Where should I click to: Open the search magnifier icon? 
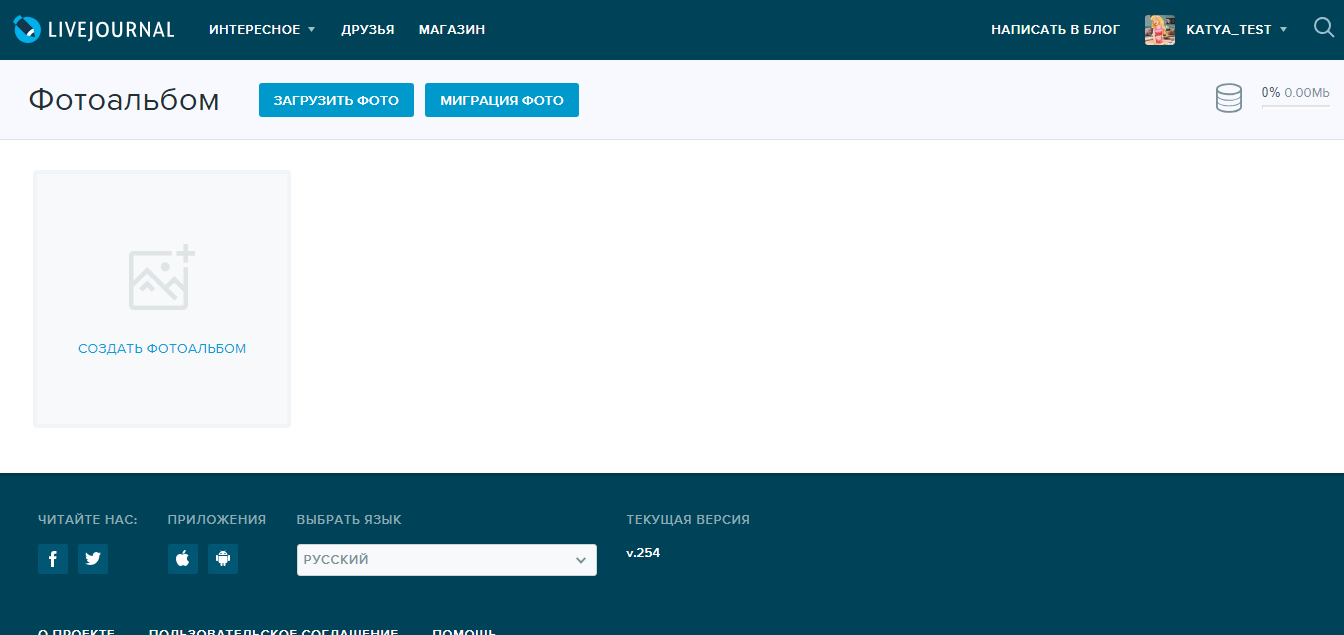point(1322,28)
